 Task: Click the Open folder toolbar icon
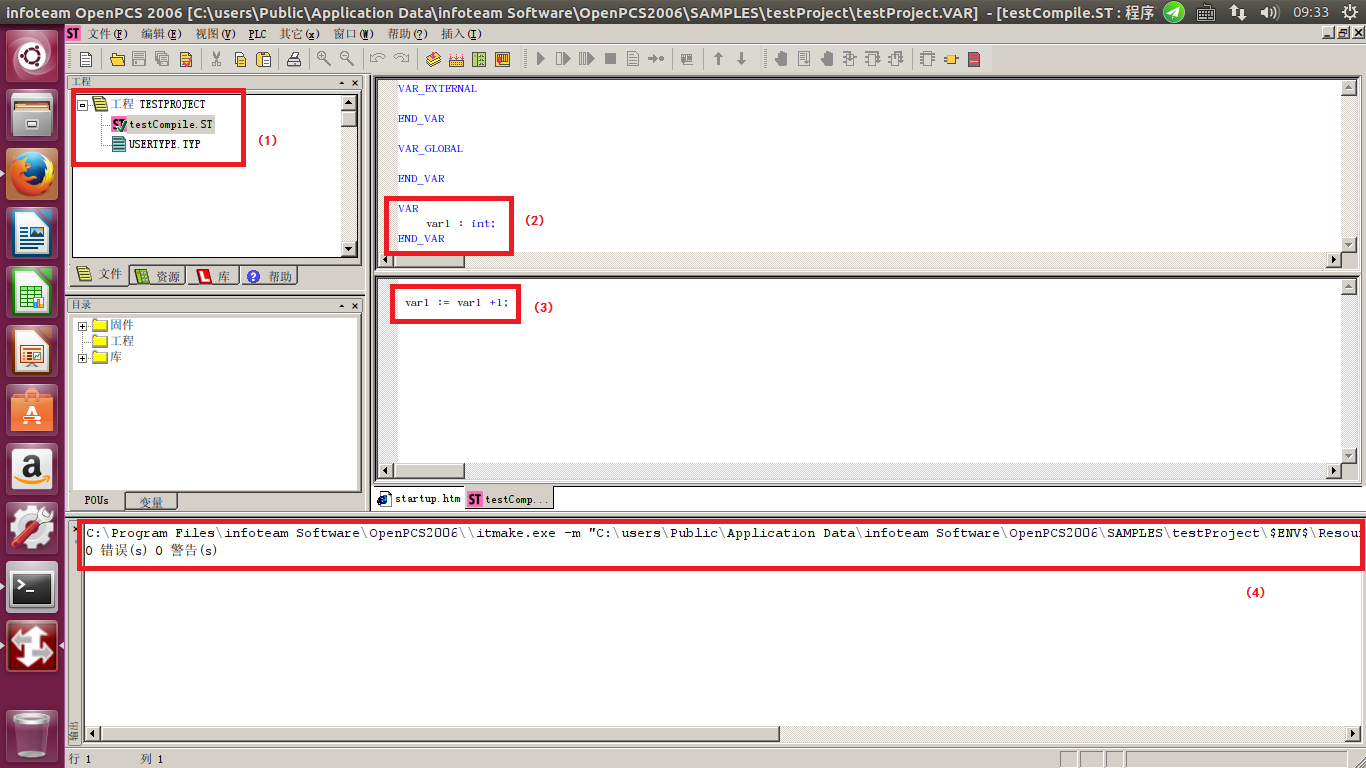point(117,59)
